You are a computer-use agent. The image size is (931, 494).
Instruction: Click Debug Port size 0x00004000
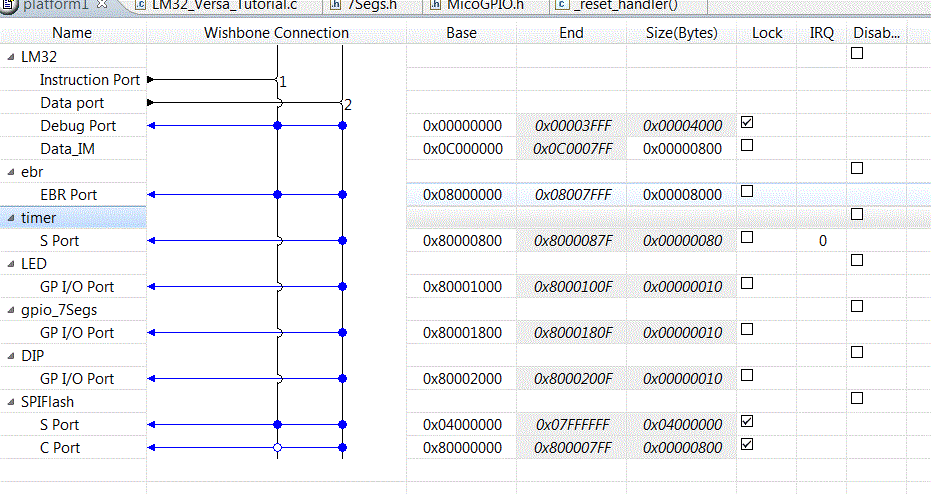point(682,126)
